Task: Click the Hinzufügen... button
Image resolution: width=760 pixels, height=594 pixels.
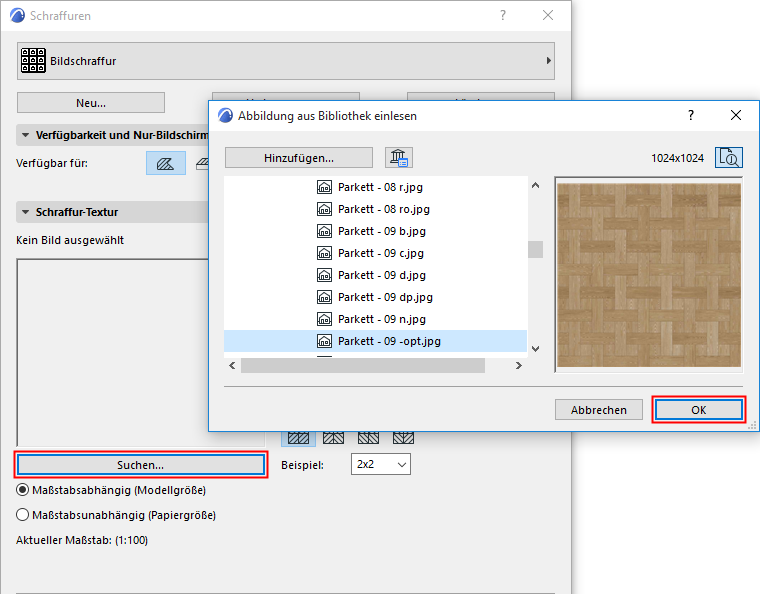Action: tap(299, 158)
